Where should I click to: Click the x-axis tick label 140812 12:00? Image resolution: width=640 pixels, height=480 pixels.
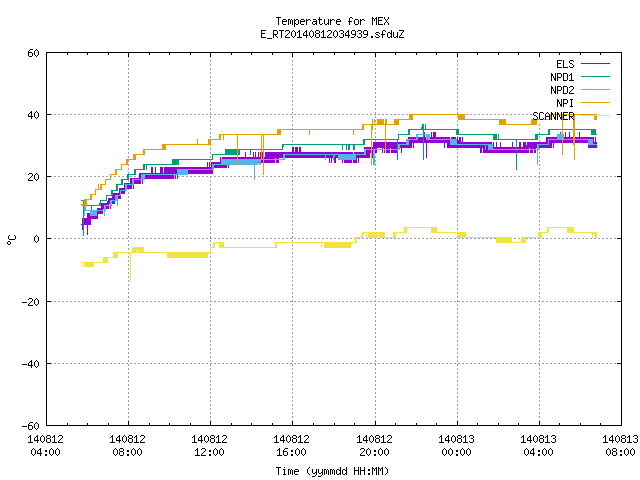pyautogui.click(x=209, y=446)
